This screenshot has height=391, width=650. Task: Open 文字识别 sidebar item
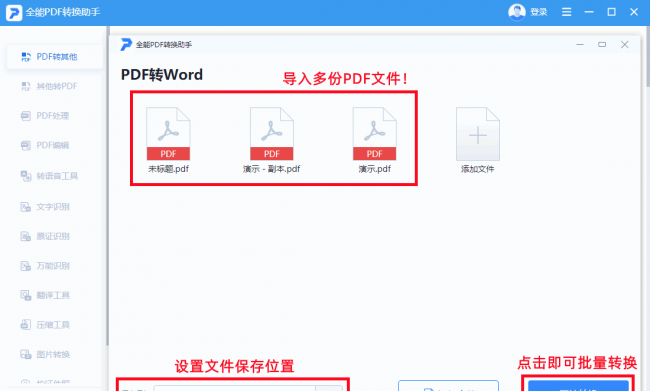click(x=45, y=207)
